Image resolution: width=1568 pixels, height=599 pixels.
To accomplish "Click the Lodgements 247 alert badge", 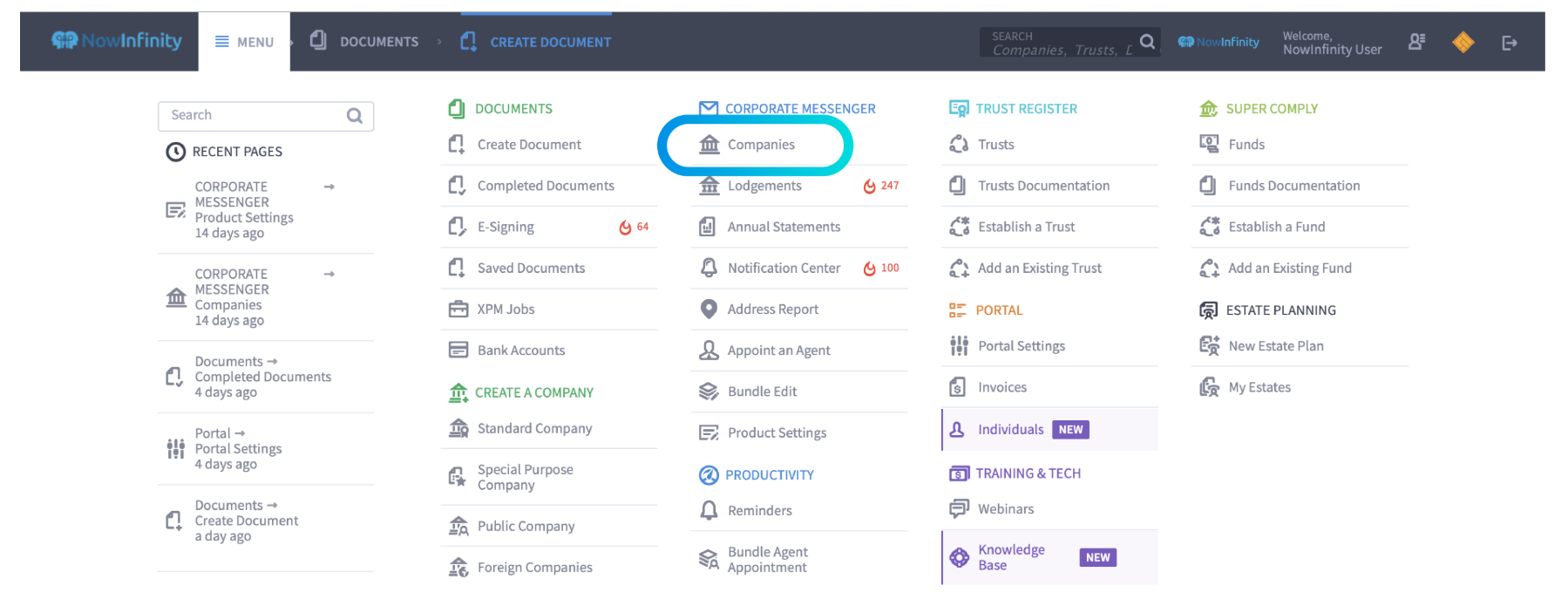I will click(x=881, y=186).
